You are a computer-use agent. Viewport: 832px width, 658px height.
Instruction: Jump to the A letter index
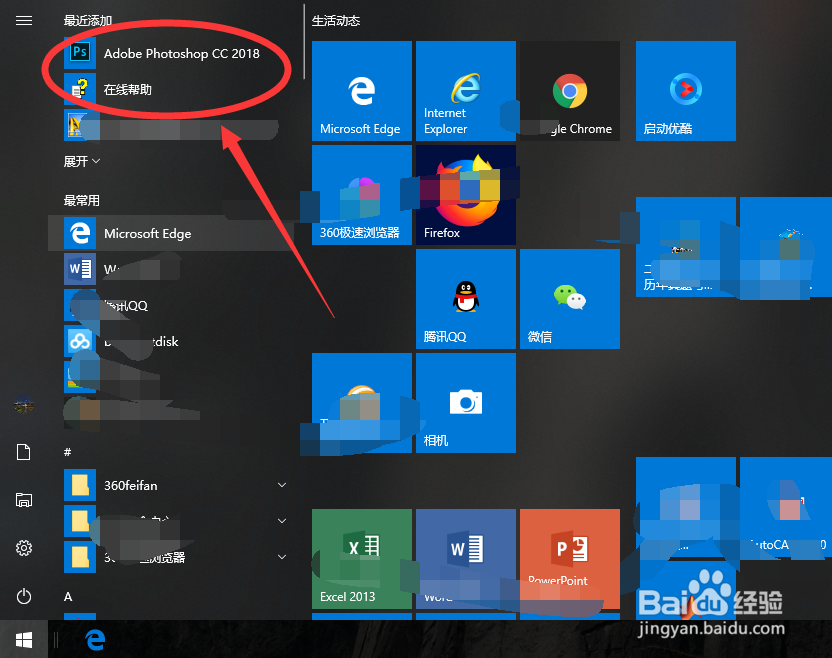coord(68,596)
